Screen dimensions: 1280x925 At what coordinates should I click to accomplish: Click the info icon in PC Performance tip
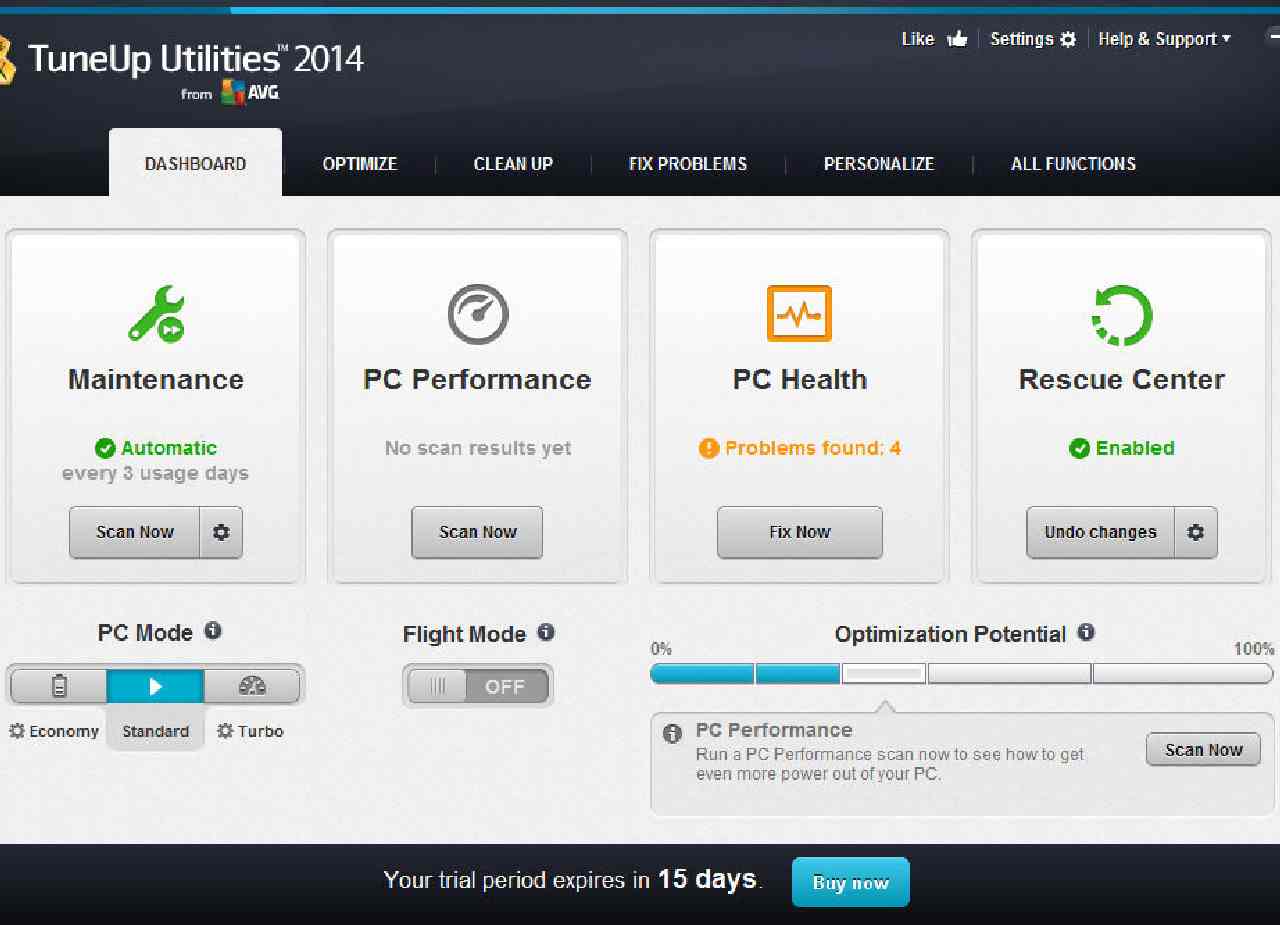673,733
